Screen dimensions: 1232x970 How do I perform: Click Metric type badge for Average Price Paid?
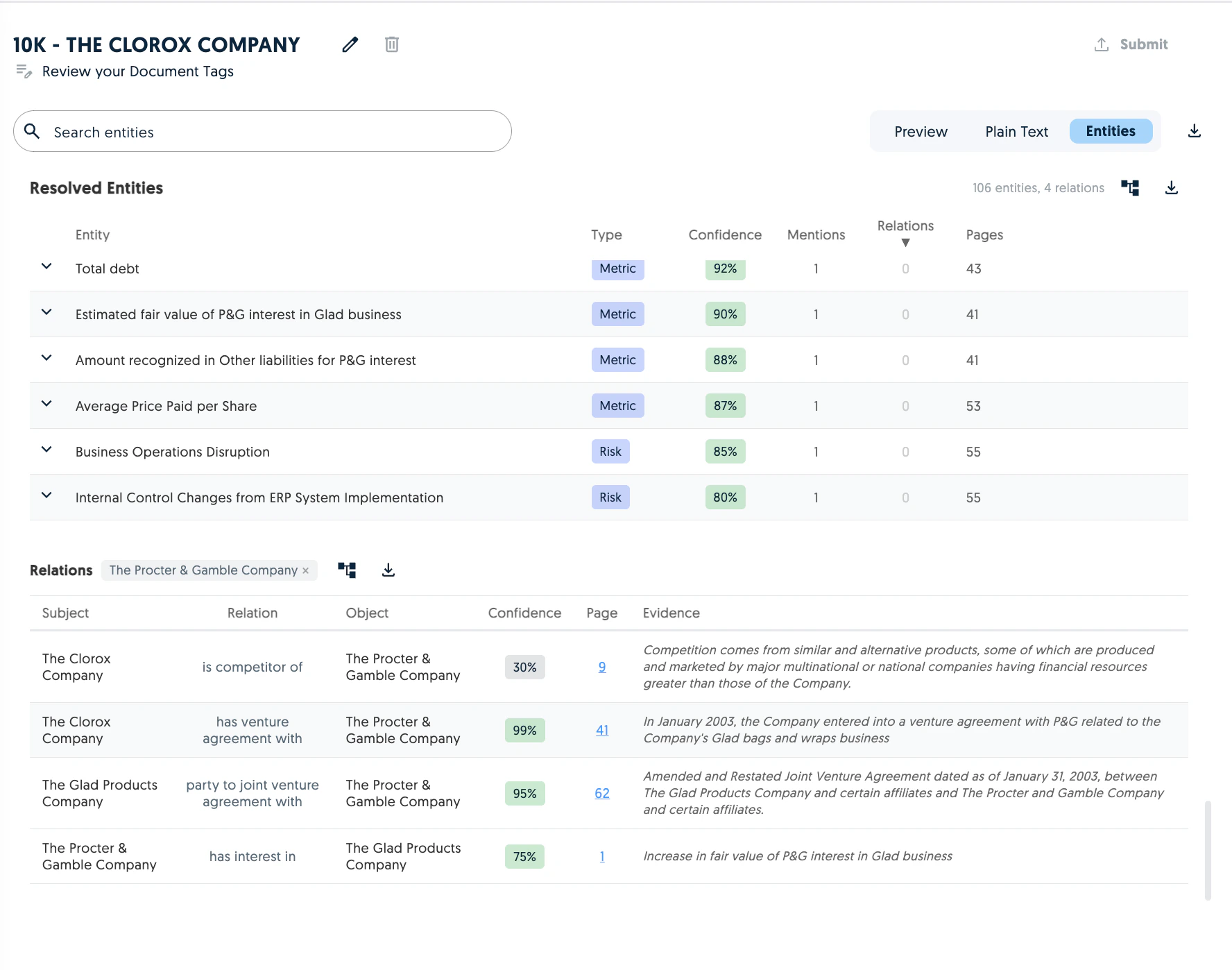coord(617,406)
